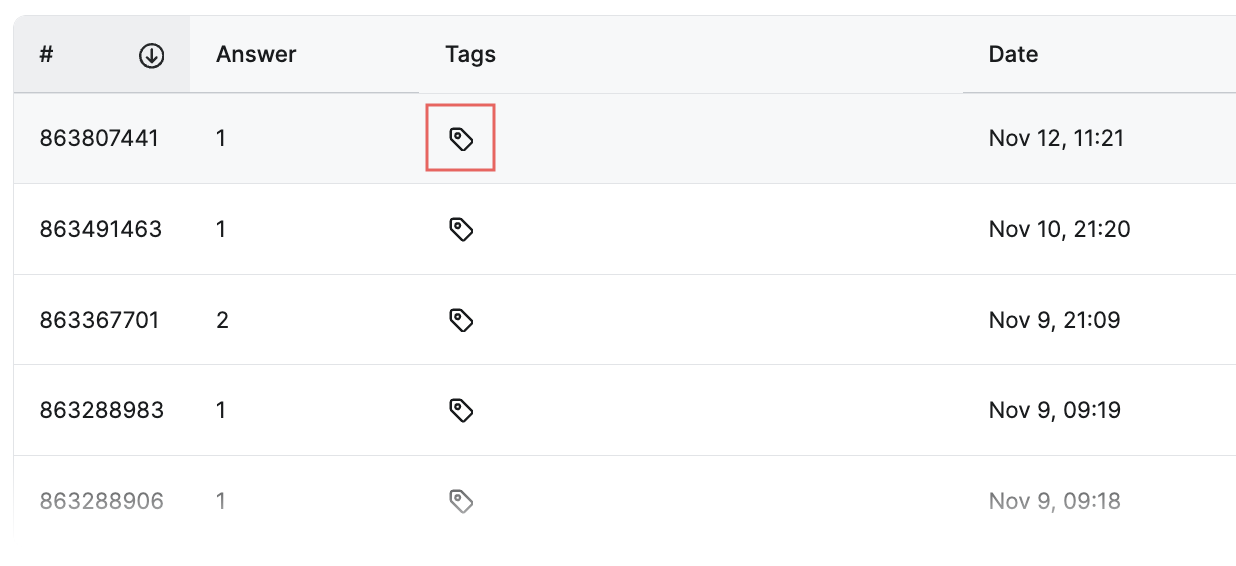Viewport: 1236px width, 566px height.
Task: Tag the response numbered 863288983
Action: tap(460, 410)
